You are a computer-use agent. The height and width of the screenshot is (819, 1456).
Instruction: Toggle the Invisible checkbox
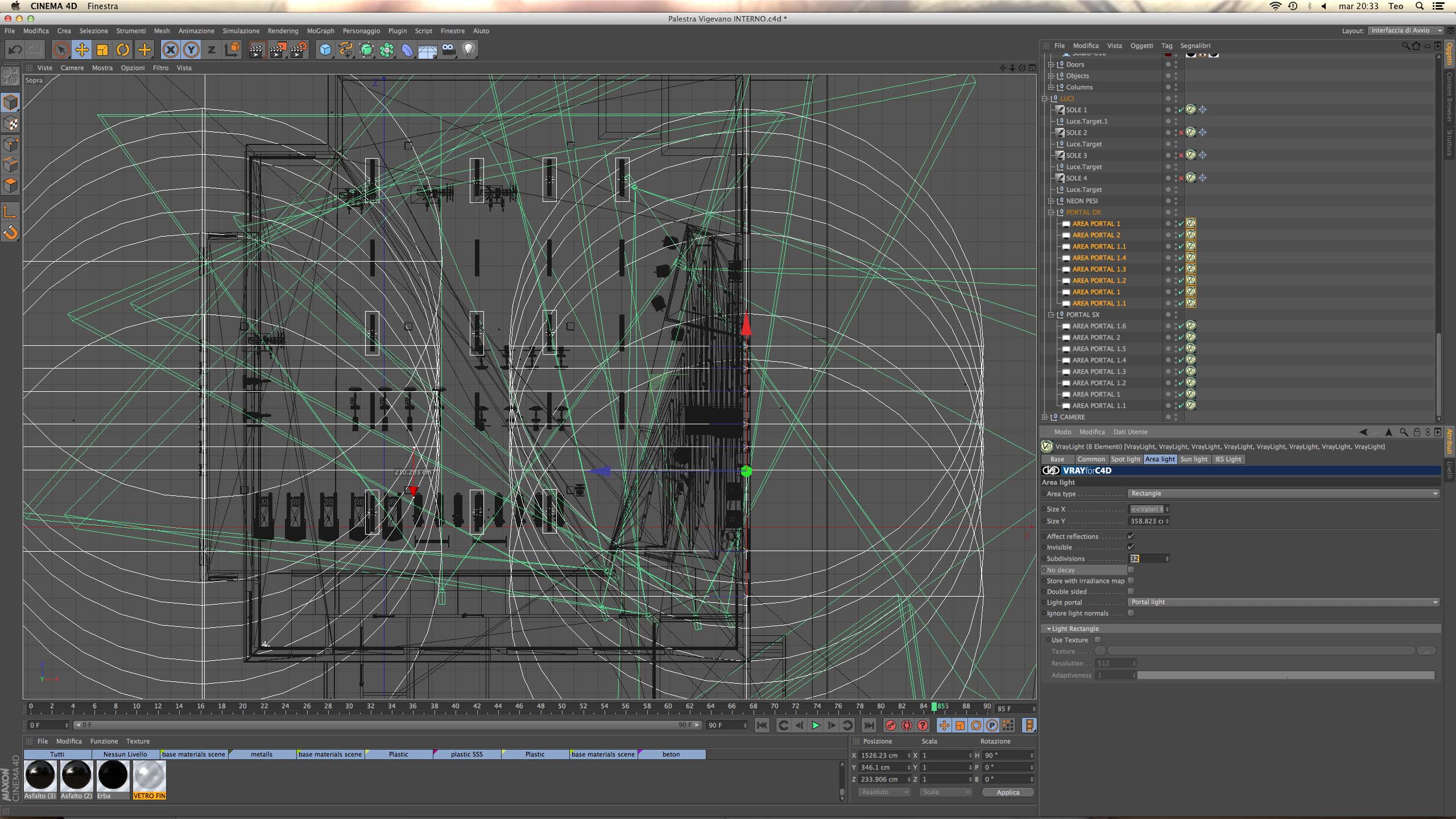click(1131, 547)
